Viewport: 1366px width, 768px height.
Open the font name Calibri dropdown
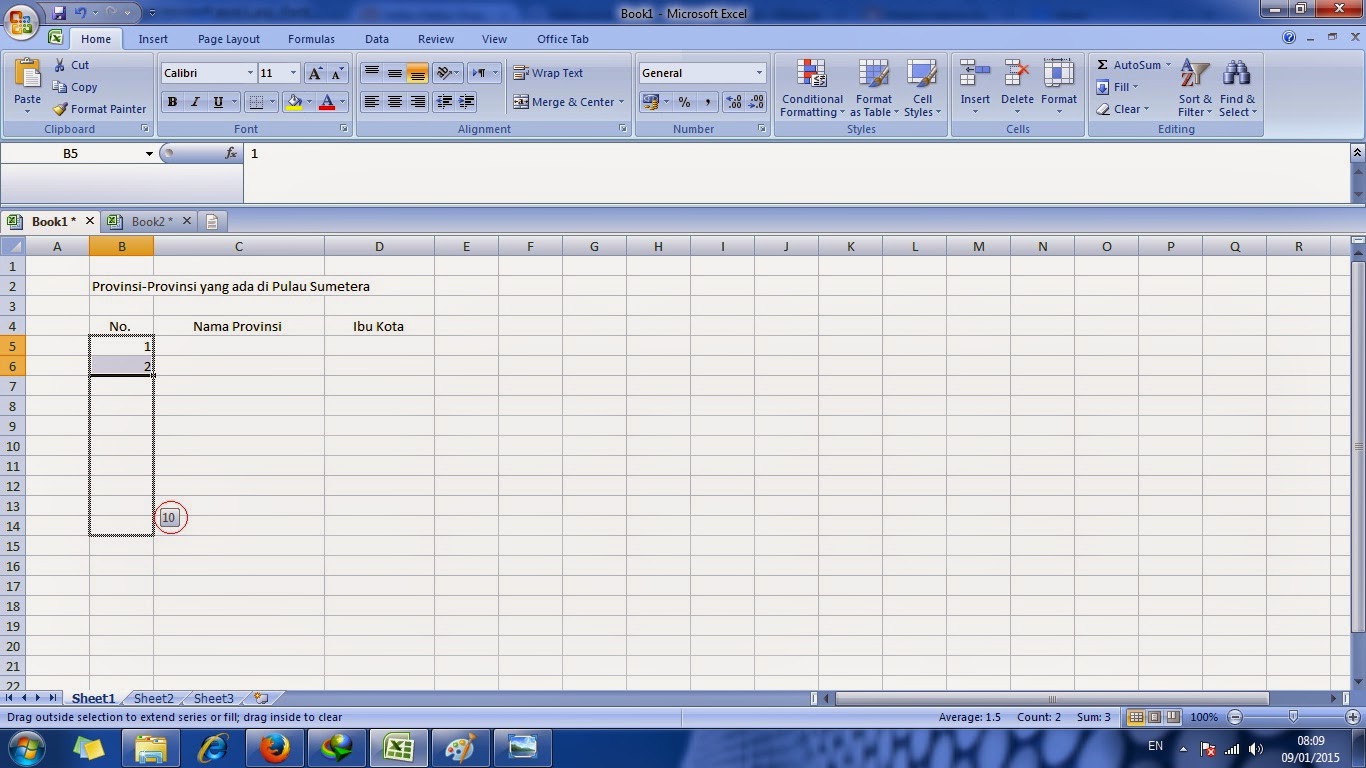click(250, 73)
